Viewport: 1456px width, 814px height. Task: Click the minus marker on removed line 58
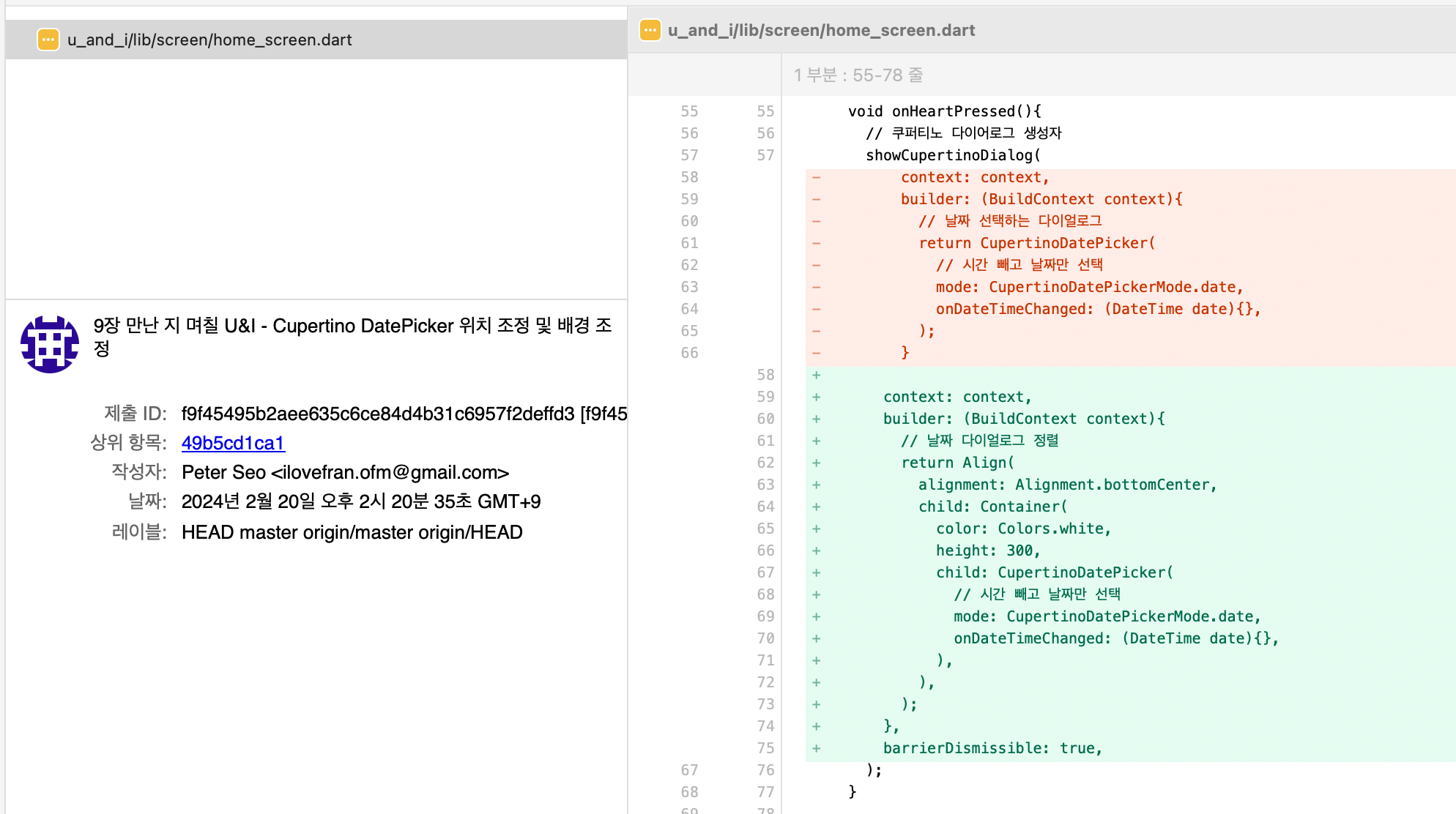coord(816,177)
